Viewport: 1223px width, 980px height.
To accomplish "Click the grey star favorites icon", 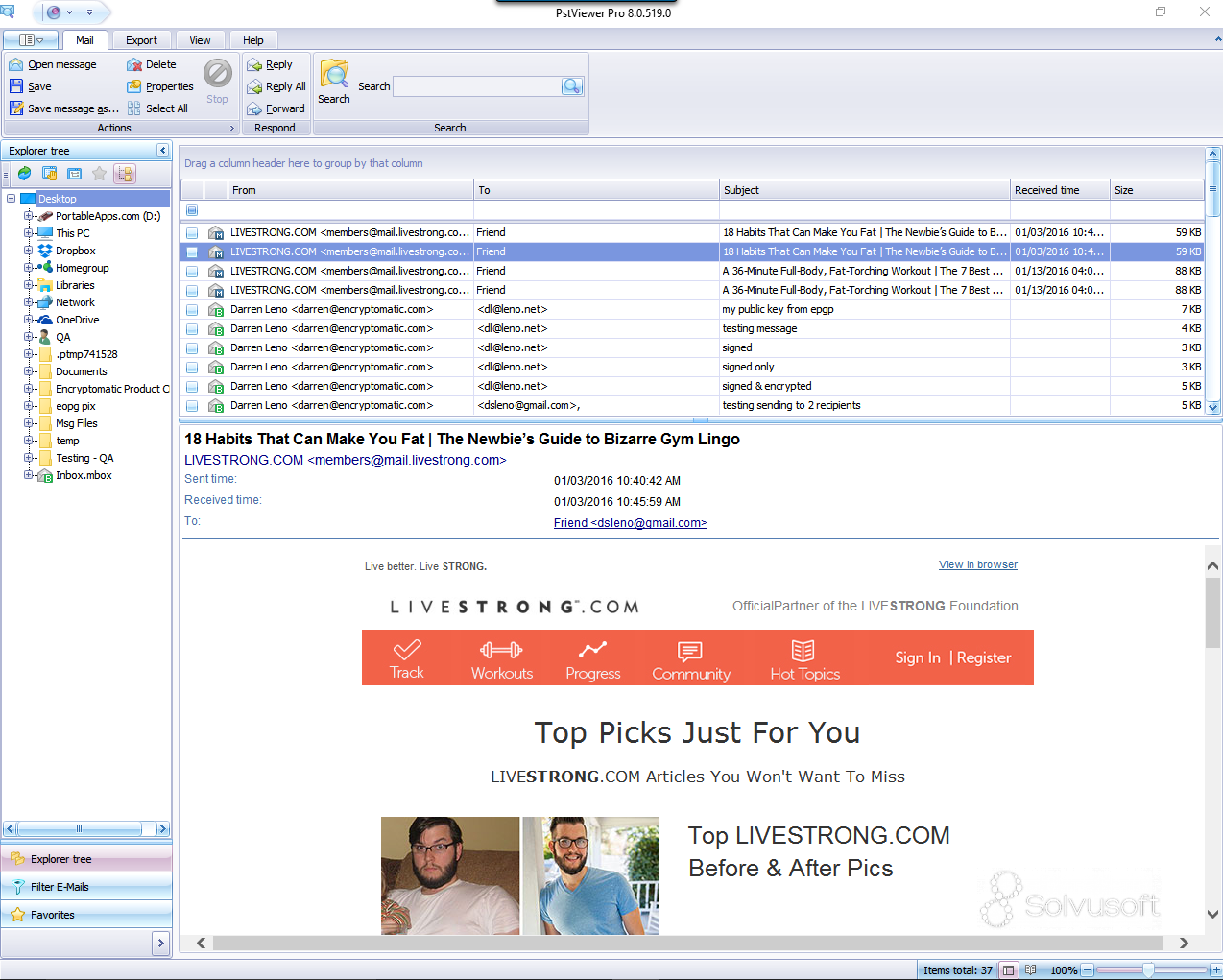I will (100, 174).
